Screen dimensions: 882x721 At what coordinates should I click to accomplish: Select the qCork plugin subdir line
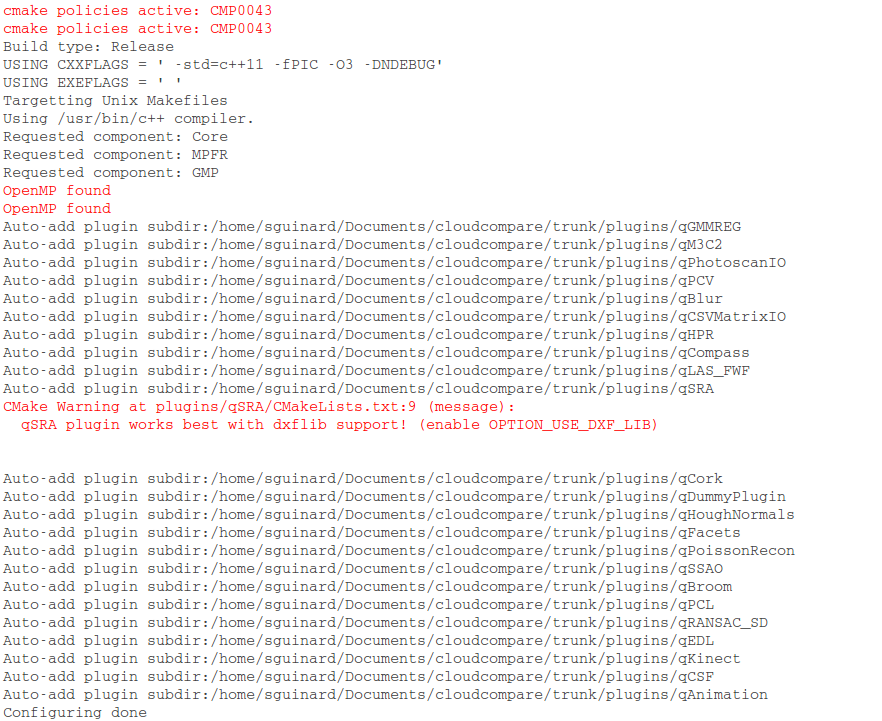click(x=363, y=479)
